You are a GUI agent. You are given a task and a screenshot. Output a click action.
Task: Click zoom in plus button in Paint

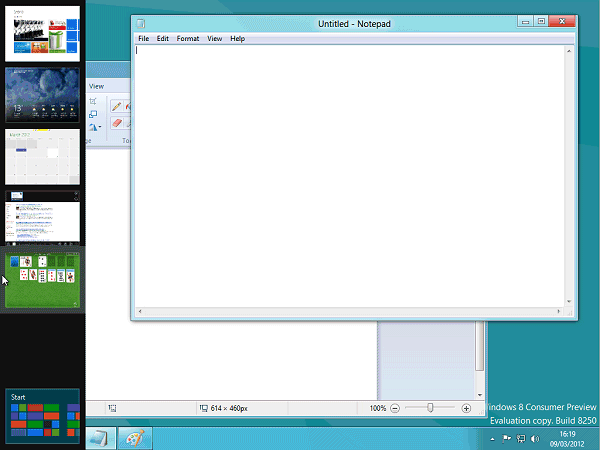point(466,408)
